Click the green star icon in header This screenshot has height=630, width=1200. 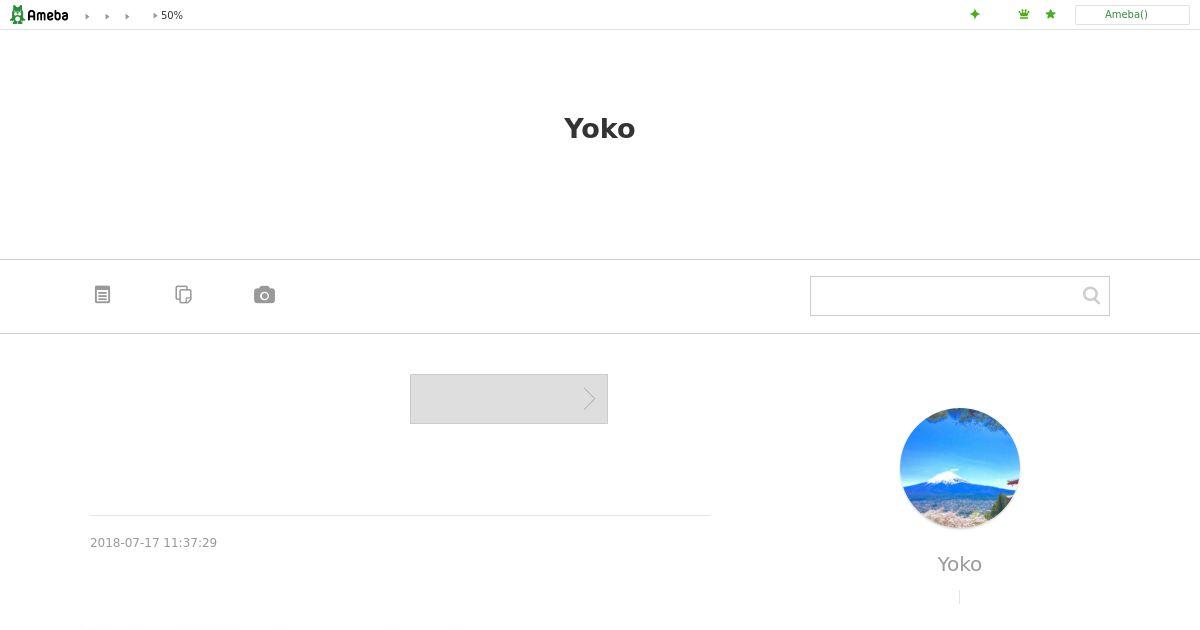pyautogui.click(x=1050, y=14)
